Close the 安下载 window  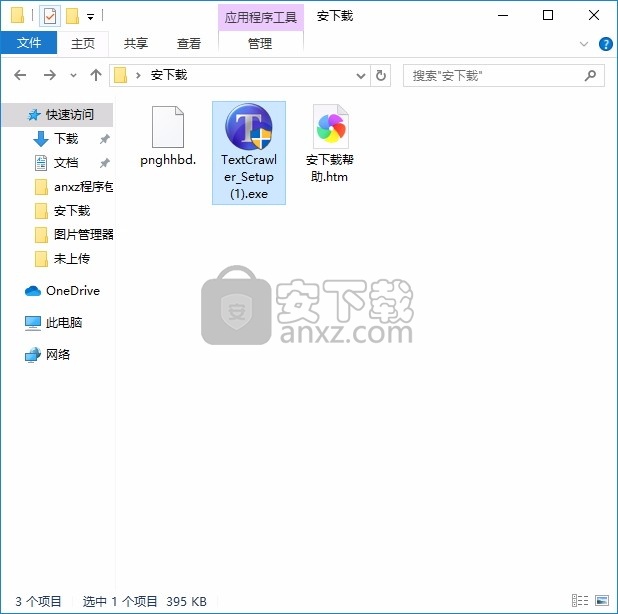pyautogui.click(x=594, y=16)
